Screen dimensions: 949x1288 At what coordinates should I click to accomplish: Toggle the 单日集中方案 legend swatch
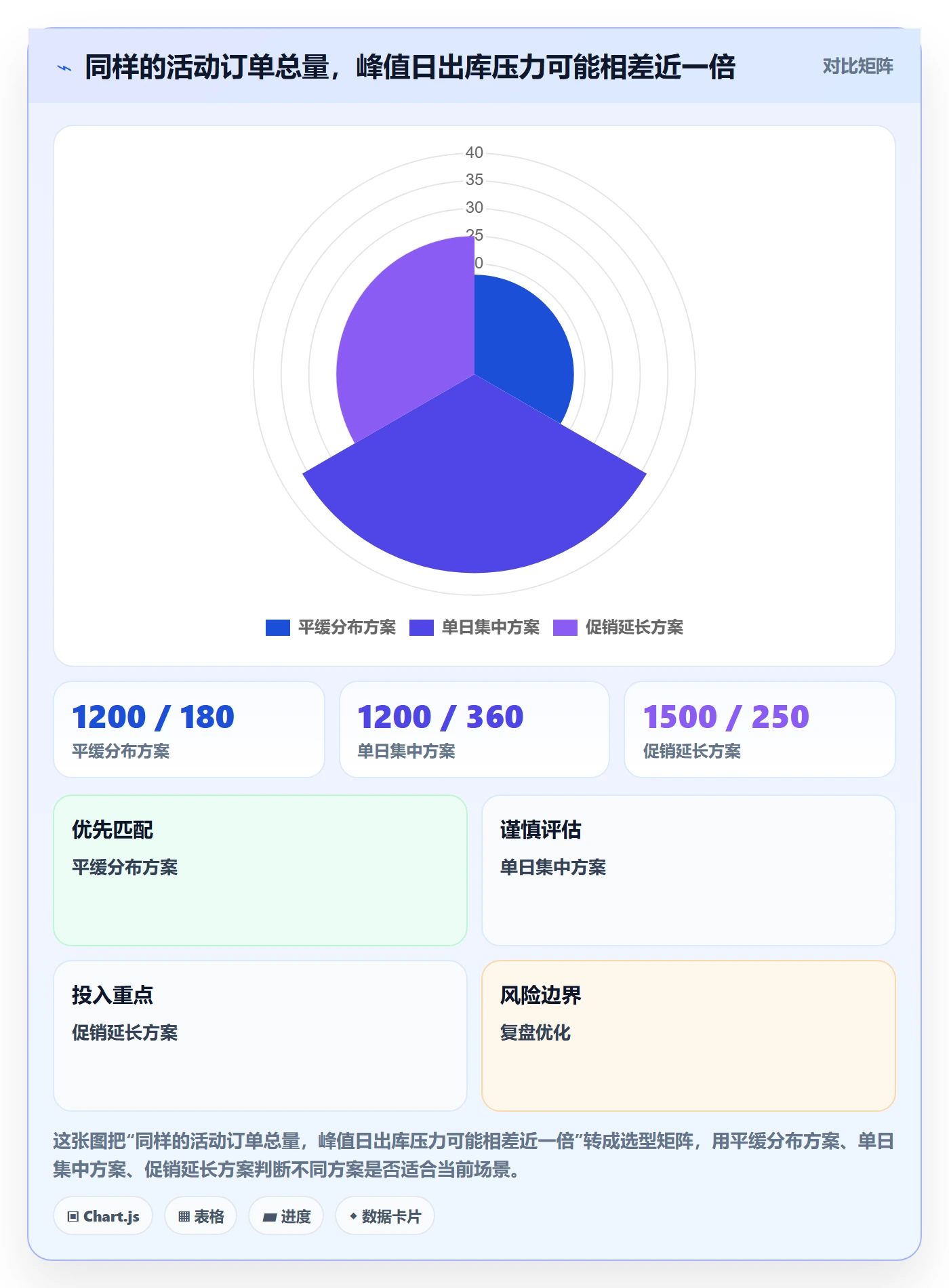[x=422, y=628]
